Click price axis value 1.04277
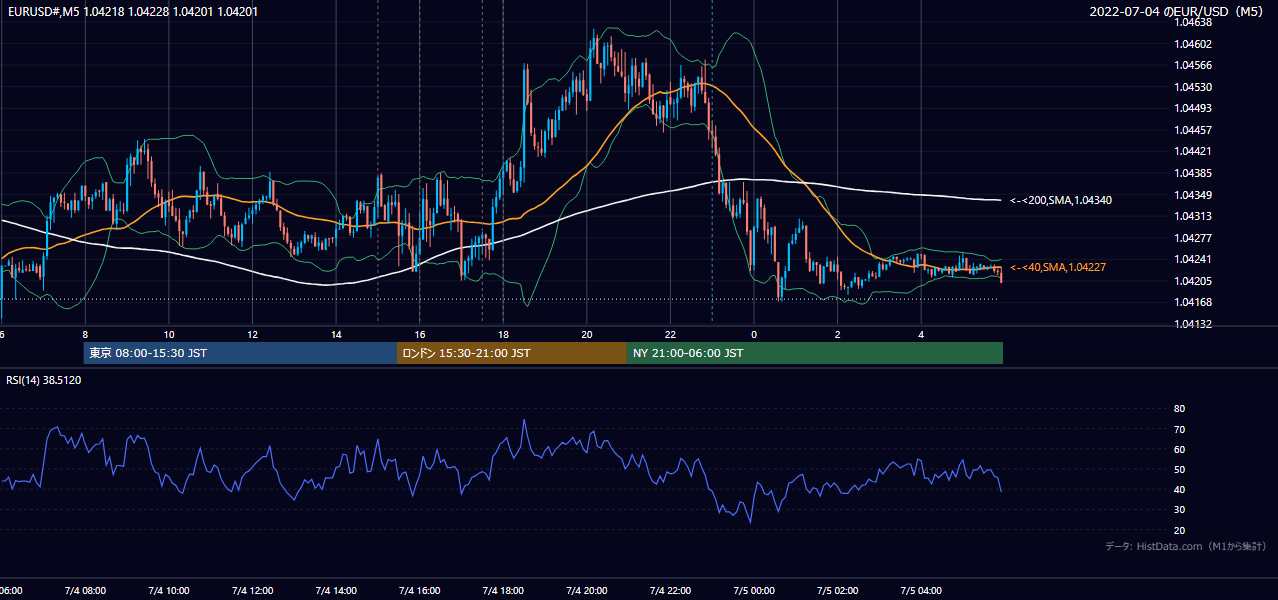The width and height of the screenshot is (1278, 600). point(1194,238)
